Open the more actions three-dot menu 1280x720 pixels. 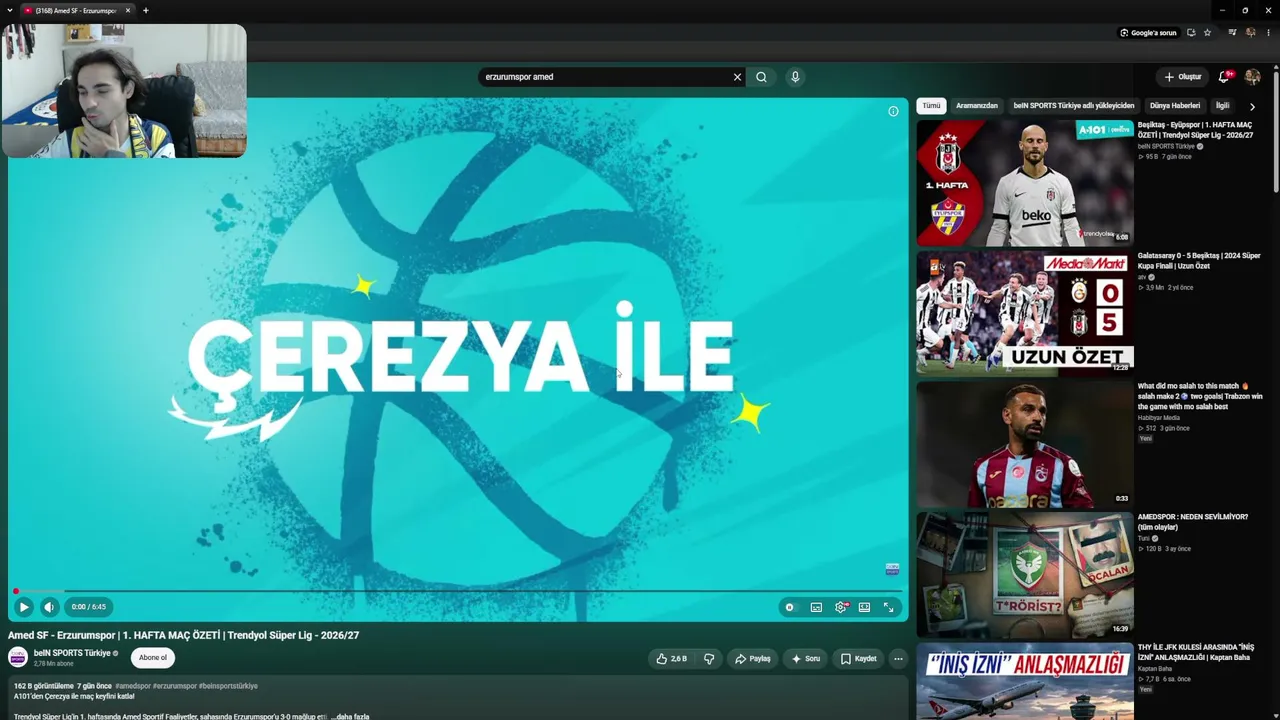(x=898, y=659)
